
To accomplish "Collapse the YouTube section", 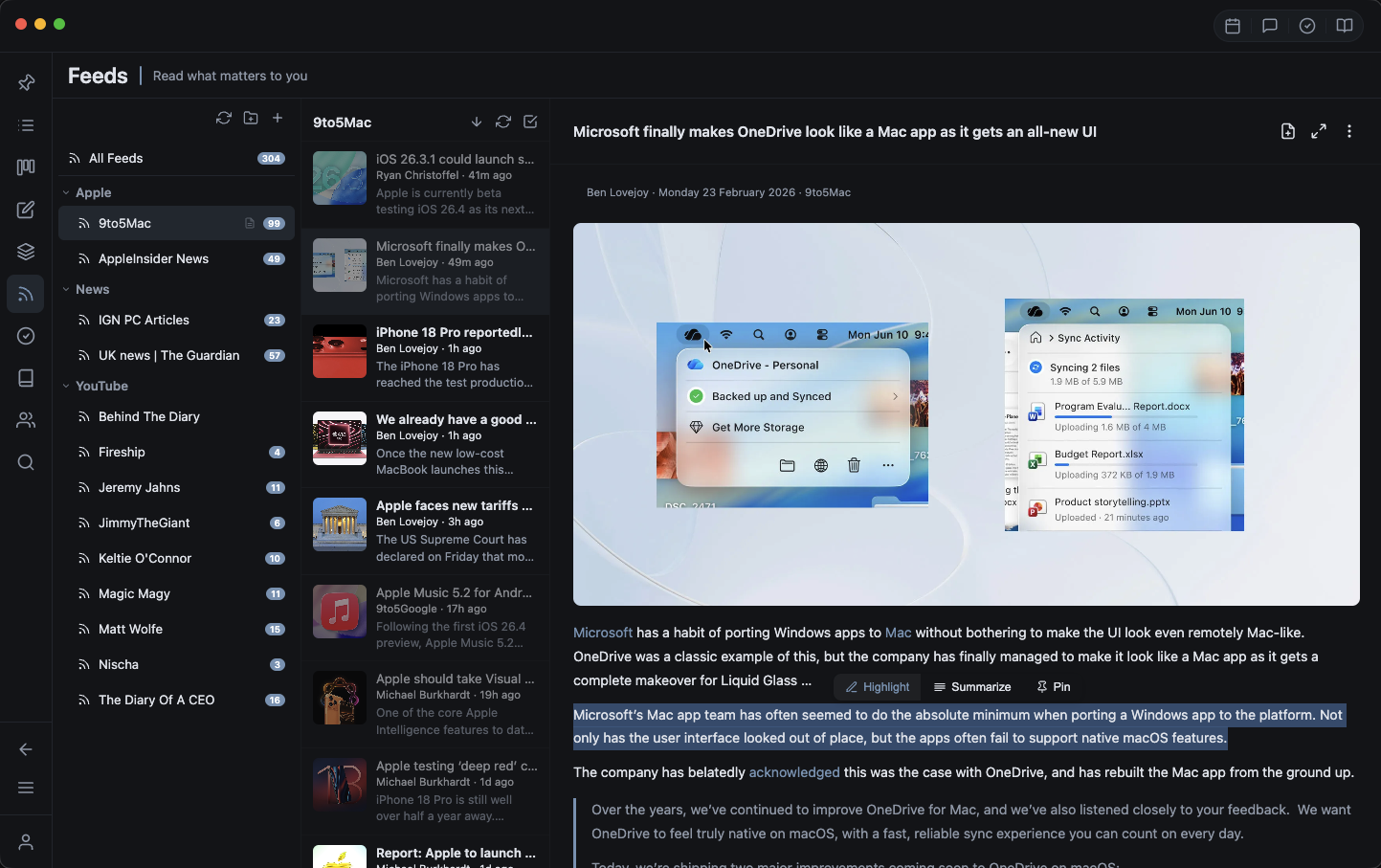I will coord(65,386).
